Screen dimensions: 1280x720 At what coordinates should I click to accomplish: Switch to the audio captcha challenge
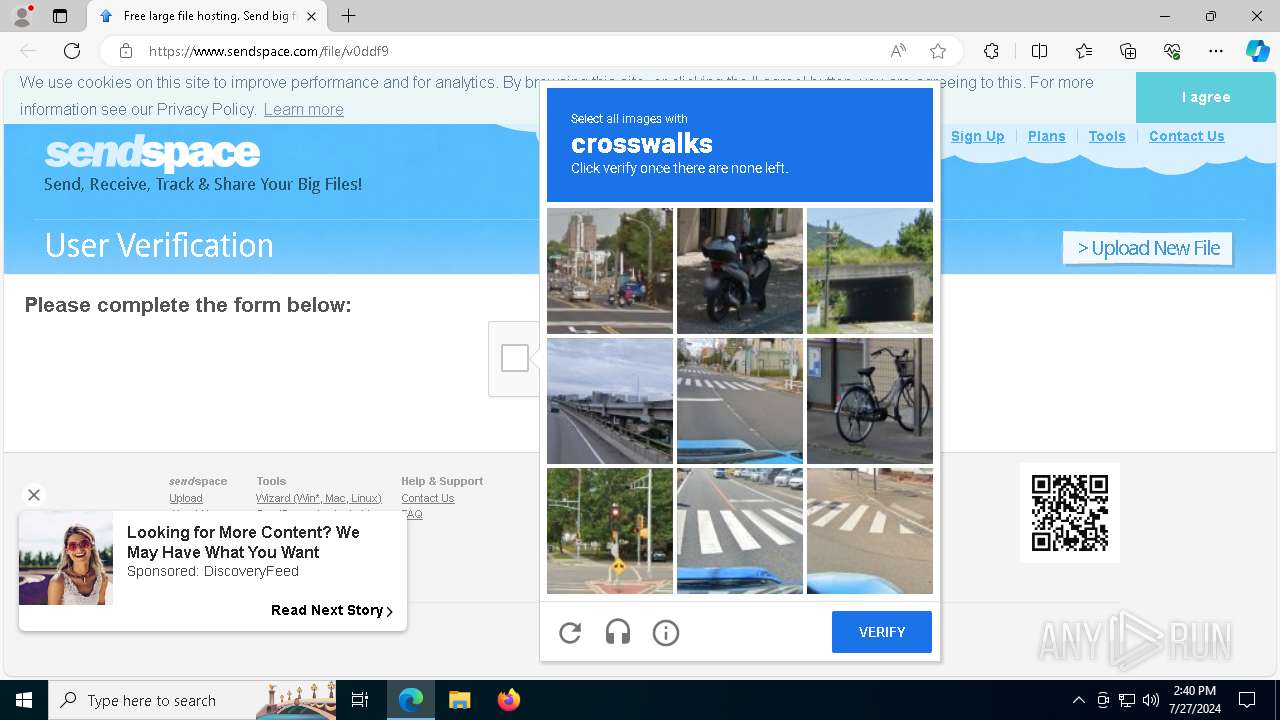coord(618,633)
